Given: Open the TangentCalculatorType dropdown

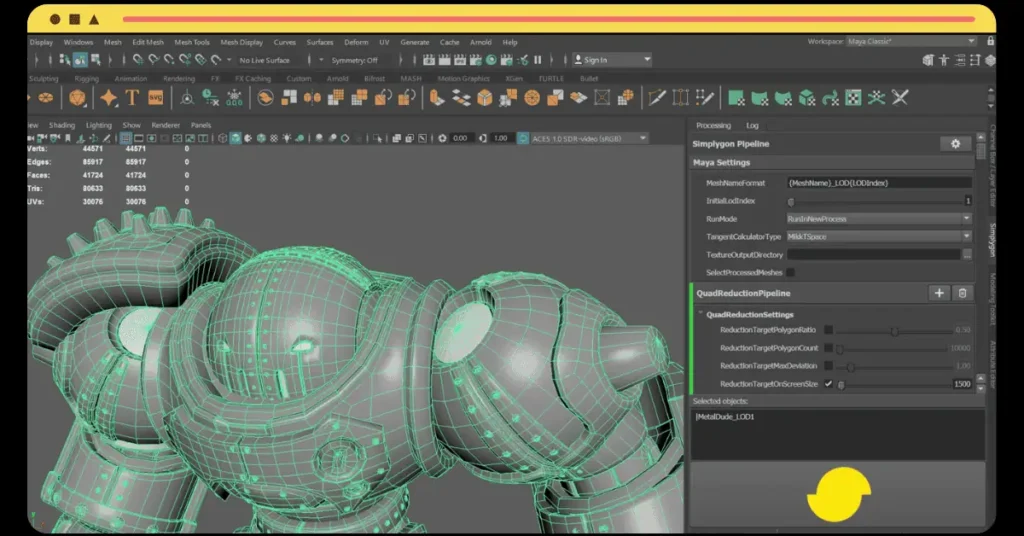Looking at the screenshot, I should tap(879, 236).
